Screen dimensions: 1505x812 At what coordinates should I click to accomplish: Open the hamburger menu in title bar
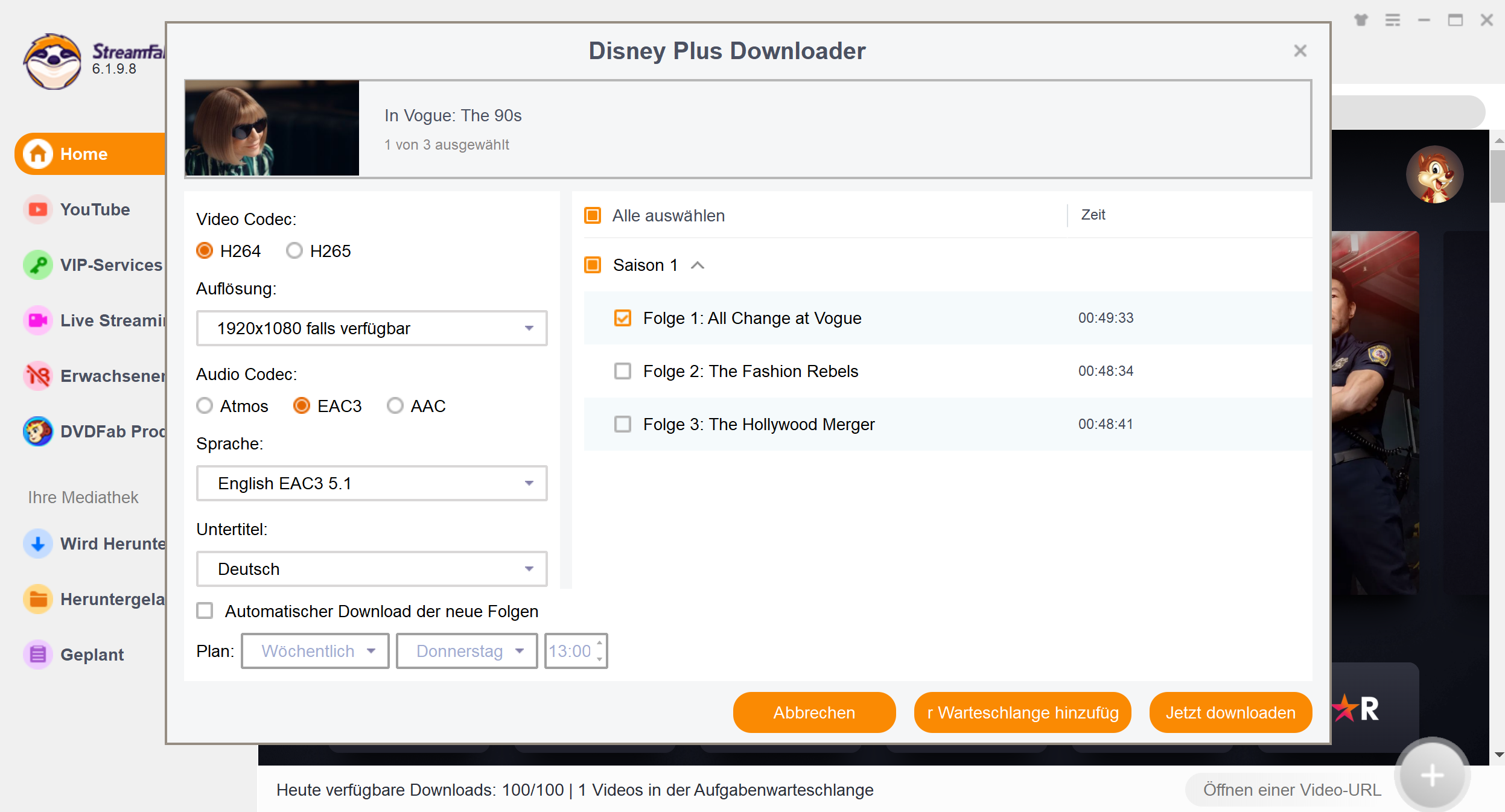pyautogui.click(x=1392, y=20)
